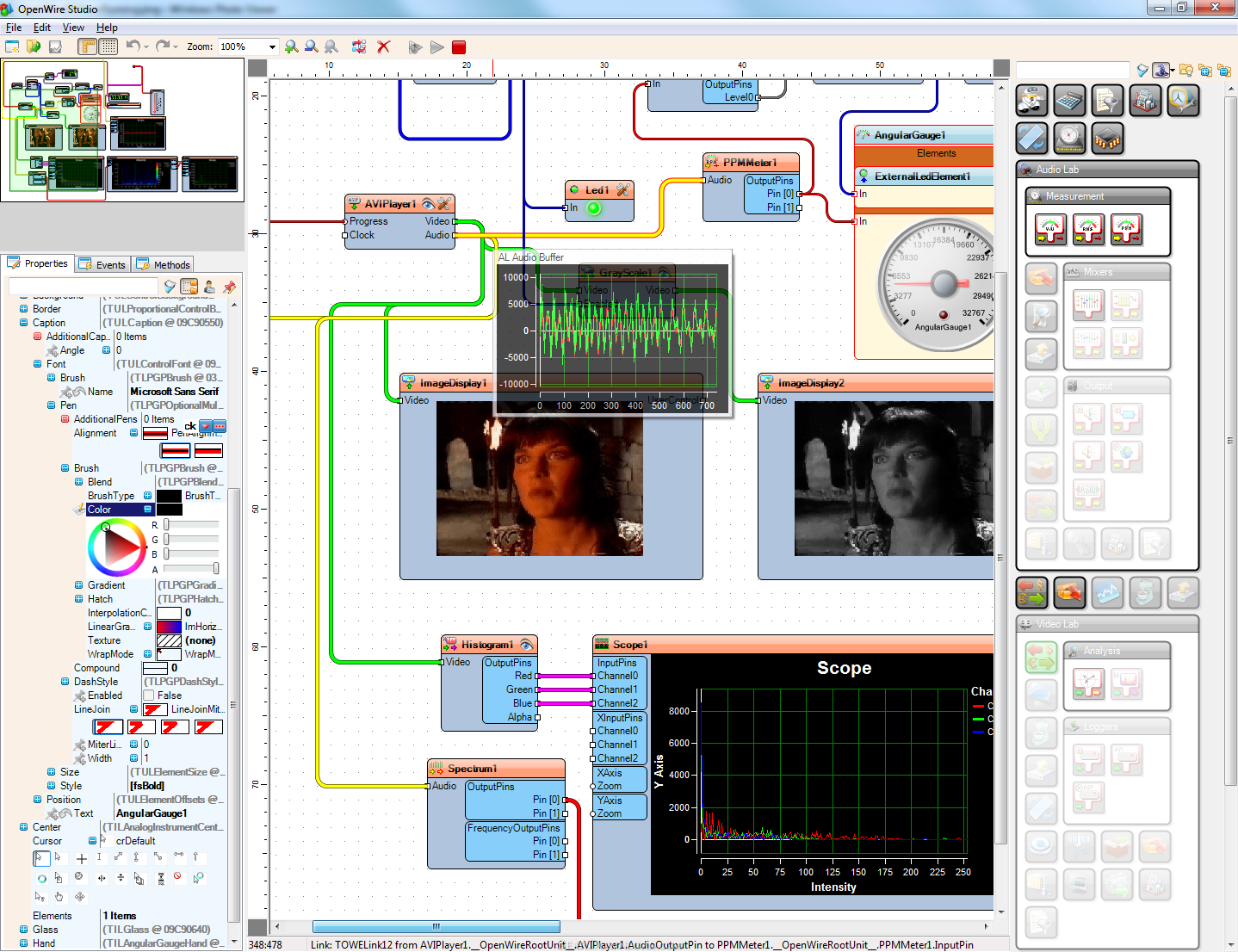Select the Properties tab
Image resolution: width=1238 pixels, height=952 pixels.
(38, 263)
